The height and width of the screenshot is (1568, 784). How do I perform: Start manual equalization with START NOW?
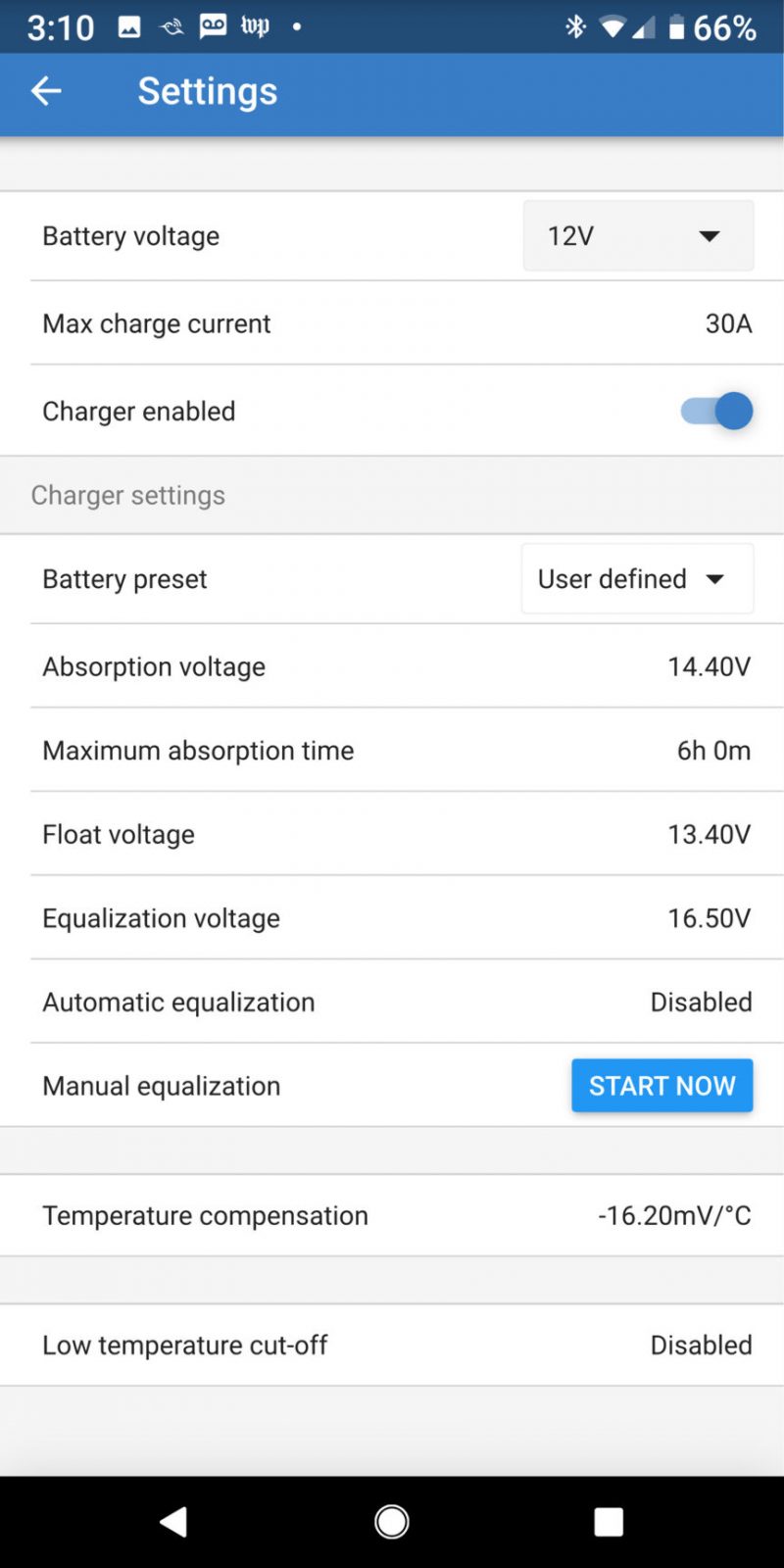[661, 1086]
